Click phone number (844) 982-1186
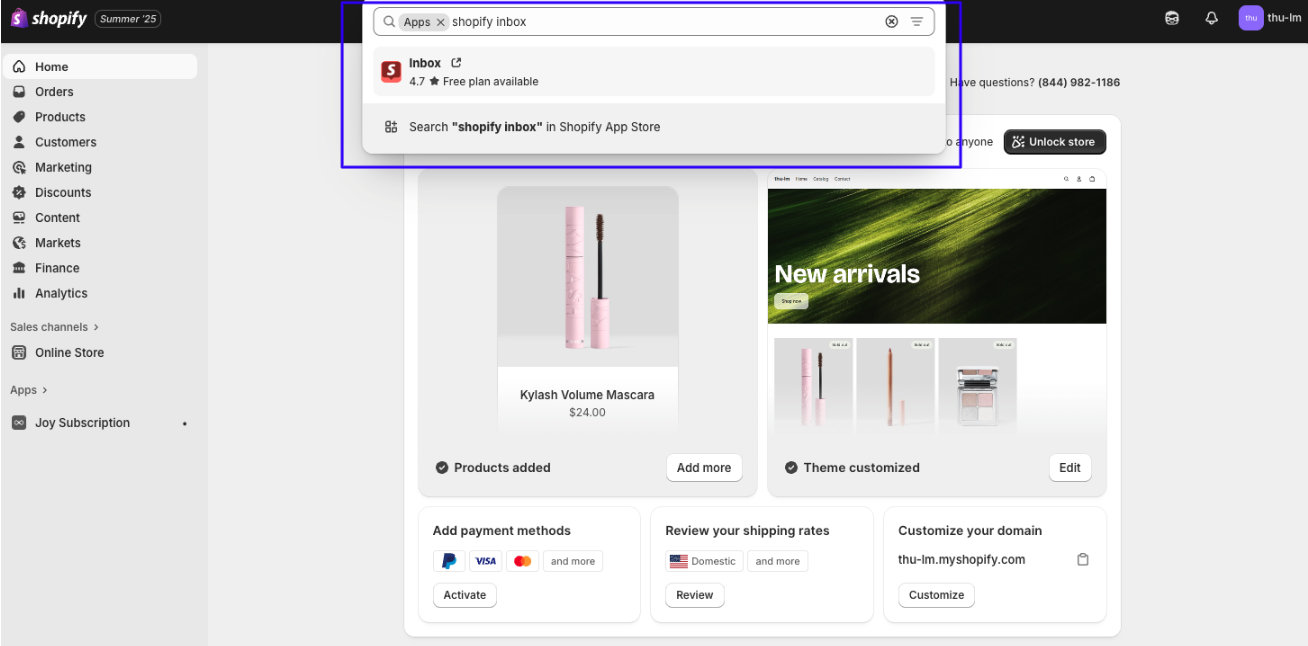 click(1079, 82)
